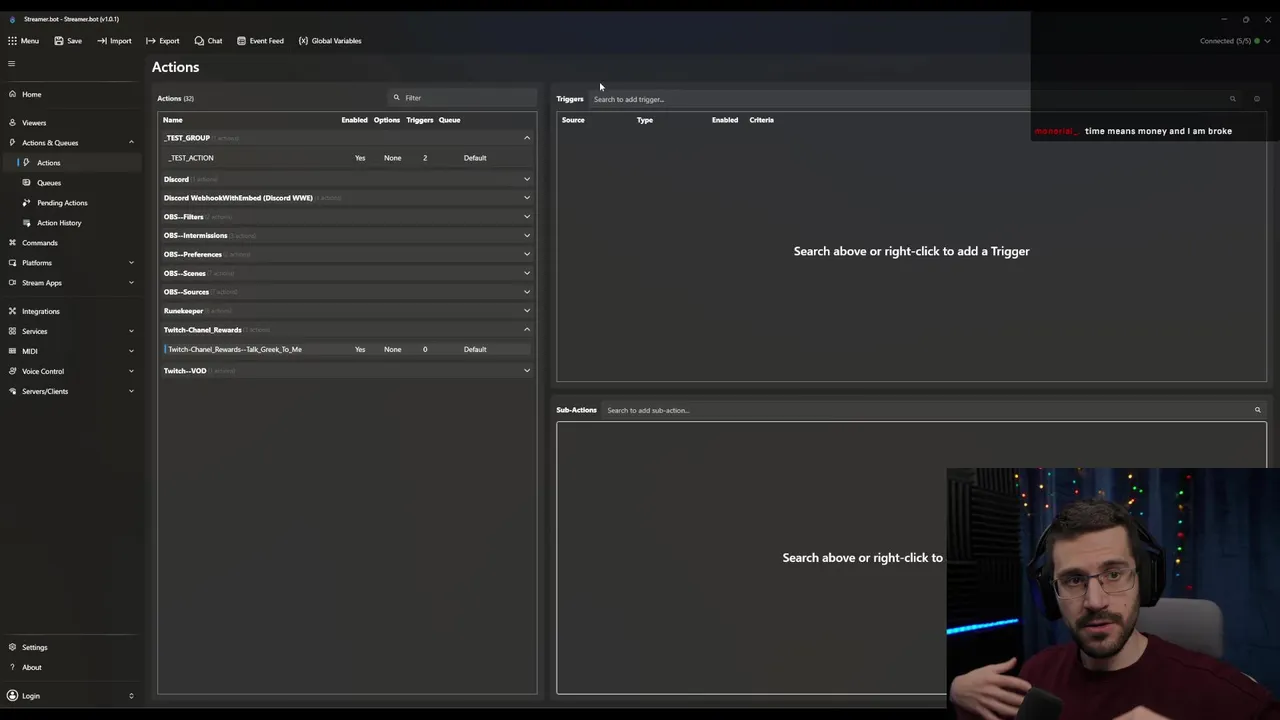The image size is (1280, 720).
Task: Click the Sub-Actions search magnifier icon
Action: (1258, 410)
